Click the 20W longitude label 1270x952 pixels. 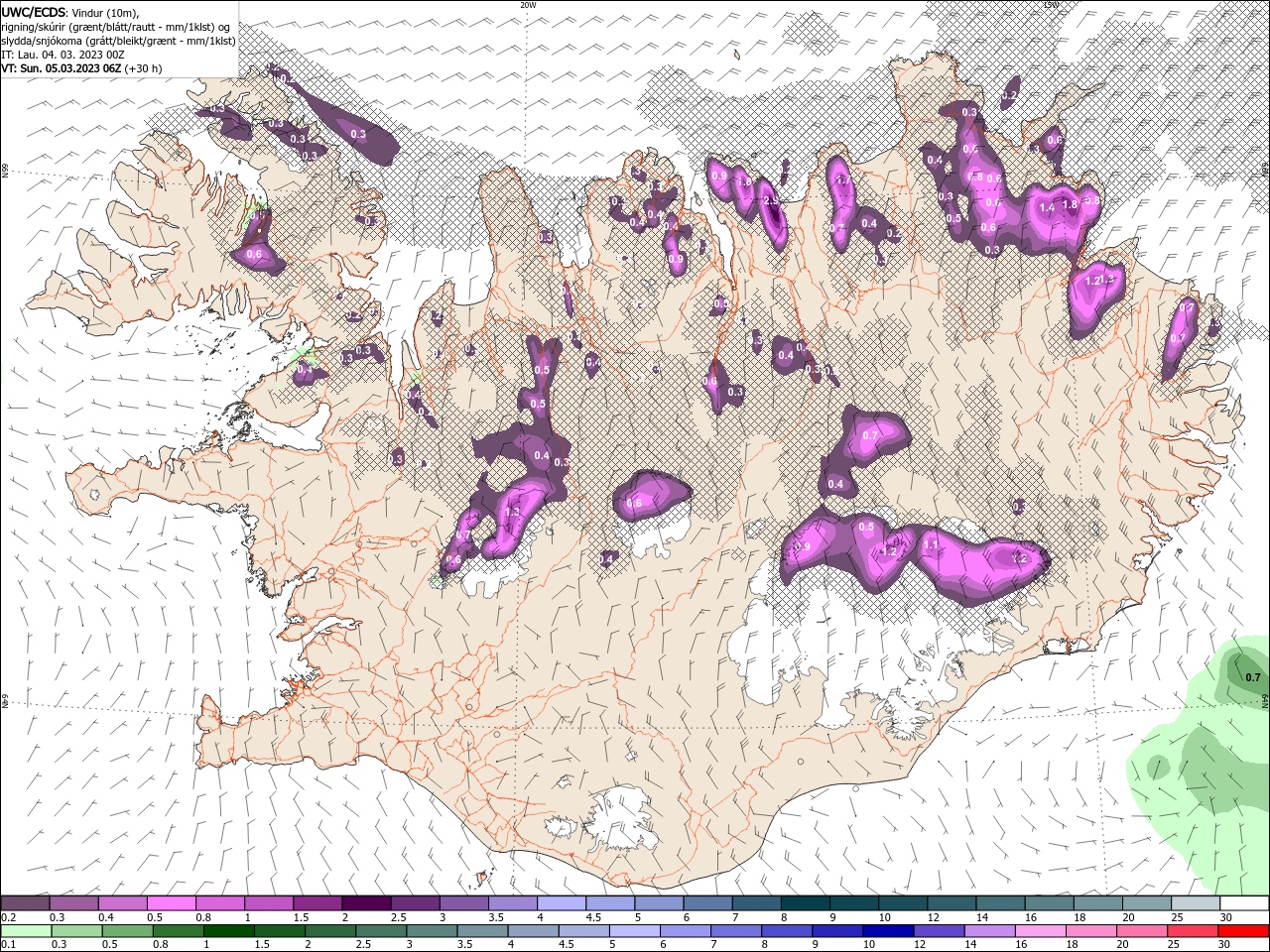(x=528, y=5)
